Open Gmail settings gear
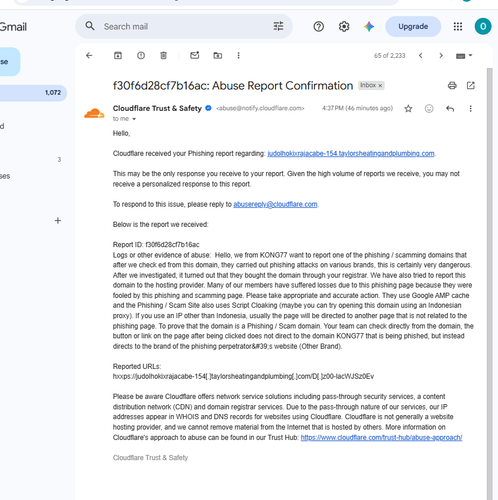The width and height of the screenshot is (498, 500). (x=344, y=26)
